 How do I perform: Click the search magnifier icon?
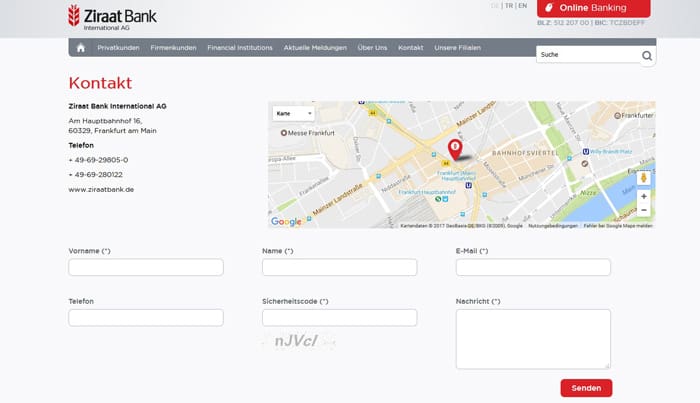(647, 56)
